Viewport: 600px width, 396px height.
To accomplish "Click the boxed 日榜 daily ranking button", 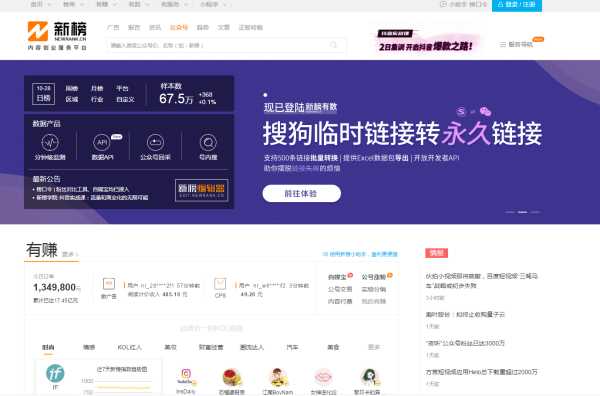I will coord(44,93).
